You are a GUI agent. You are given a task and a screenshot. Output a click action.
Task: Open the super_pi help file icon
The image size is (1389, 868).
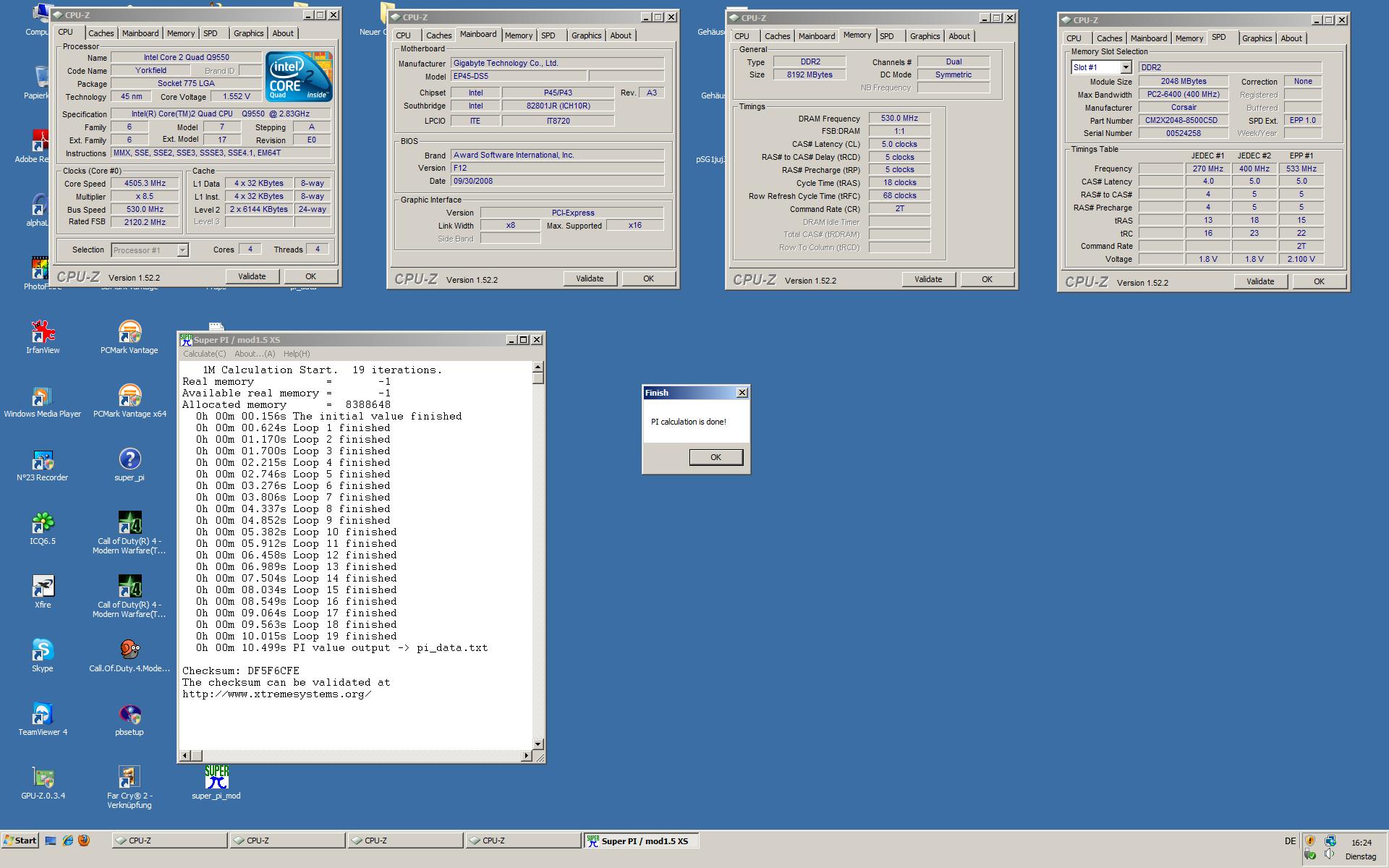click(129, 464)
